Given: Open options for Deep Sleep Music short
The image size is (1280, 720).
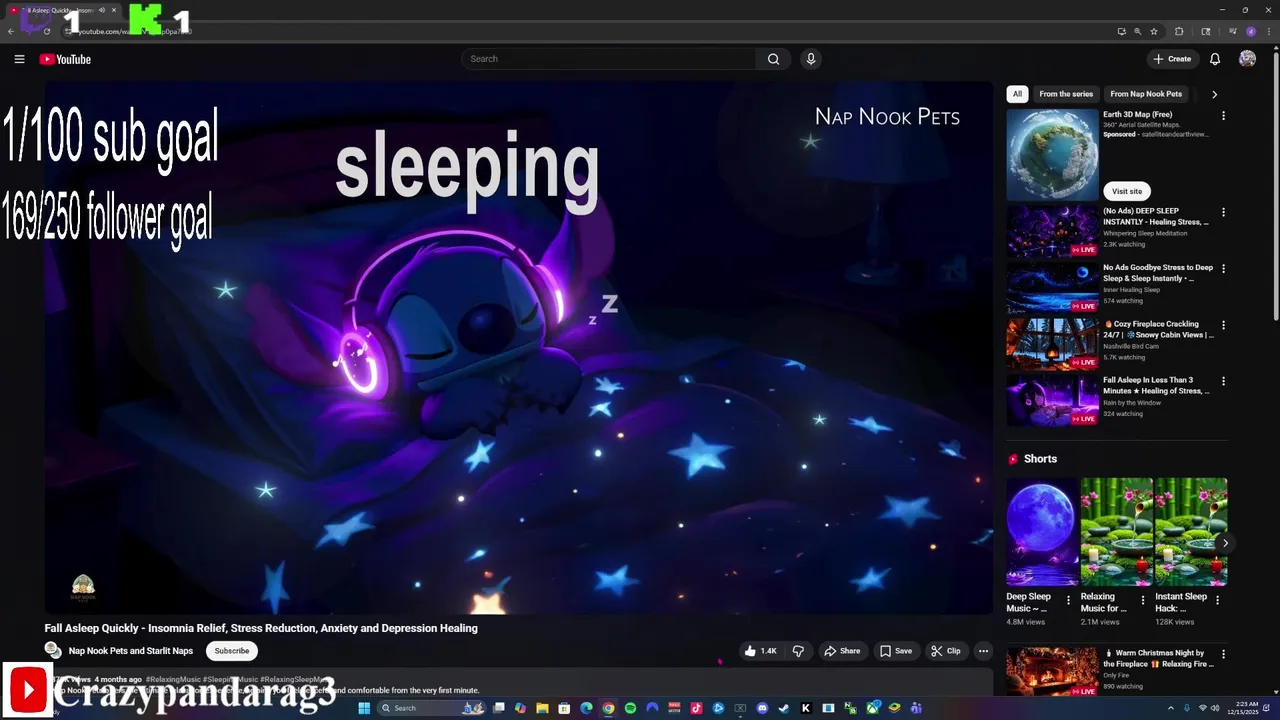Looking at the screenshot, I should click(x=1068, y=601).
